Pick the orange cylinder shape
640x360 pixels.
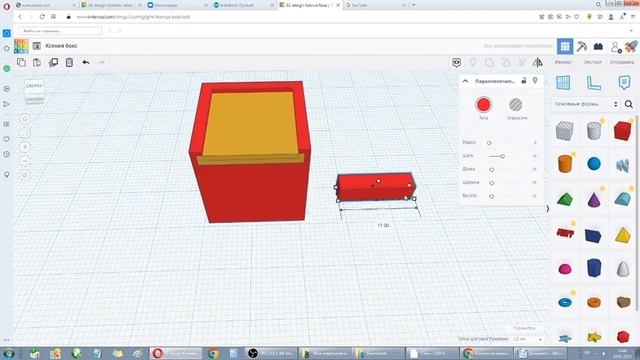pos(565,164)
